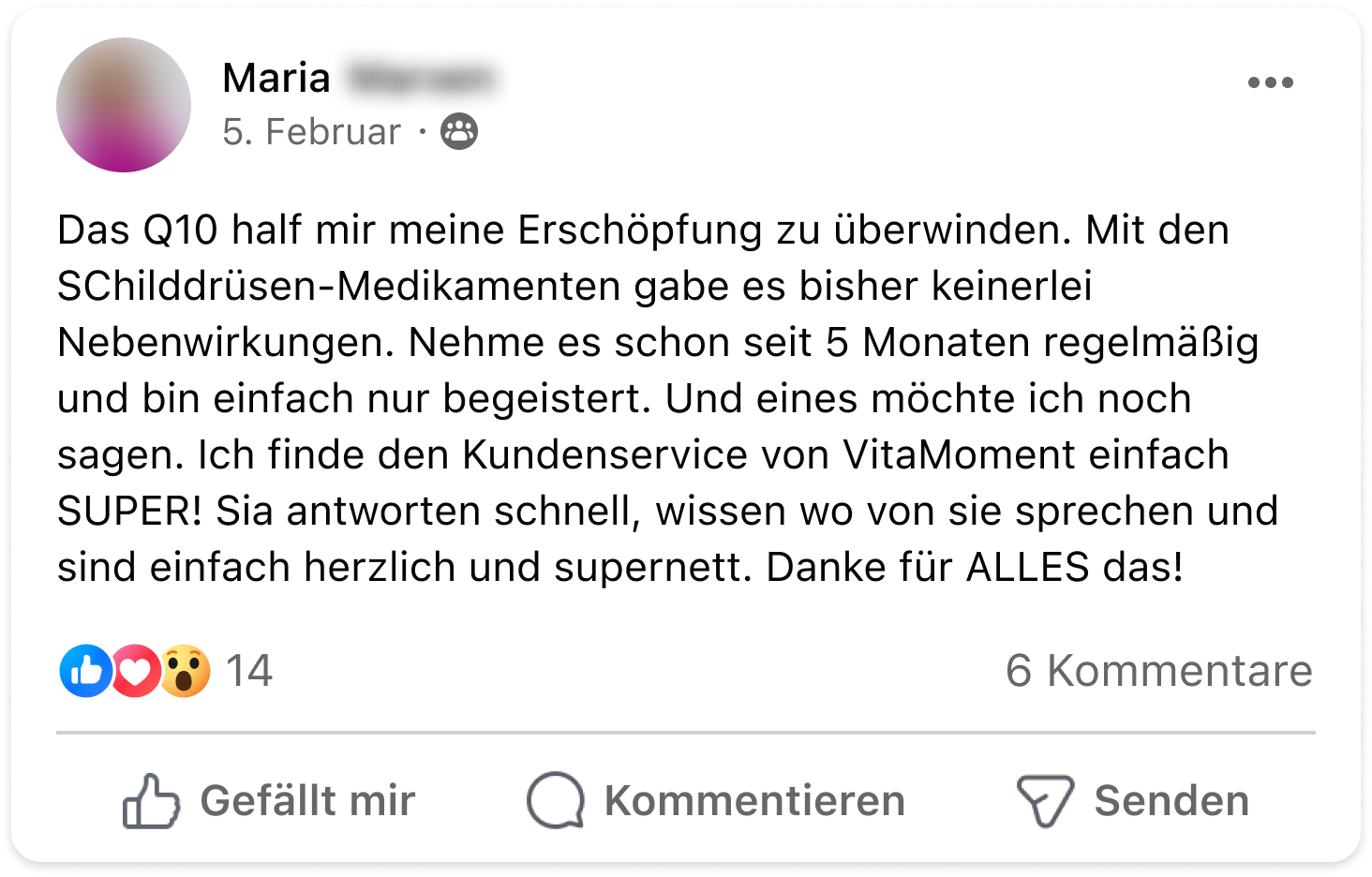Click the red heart reaction icon
This screenshot has width=1372, height=877.
136,671
